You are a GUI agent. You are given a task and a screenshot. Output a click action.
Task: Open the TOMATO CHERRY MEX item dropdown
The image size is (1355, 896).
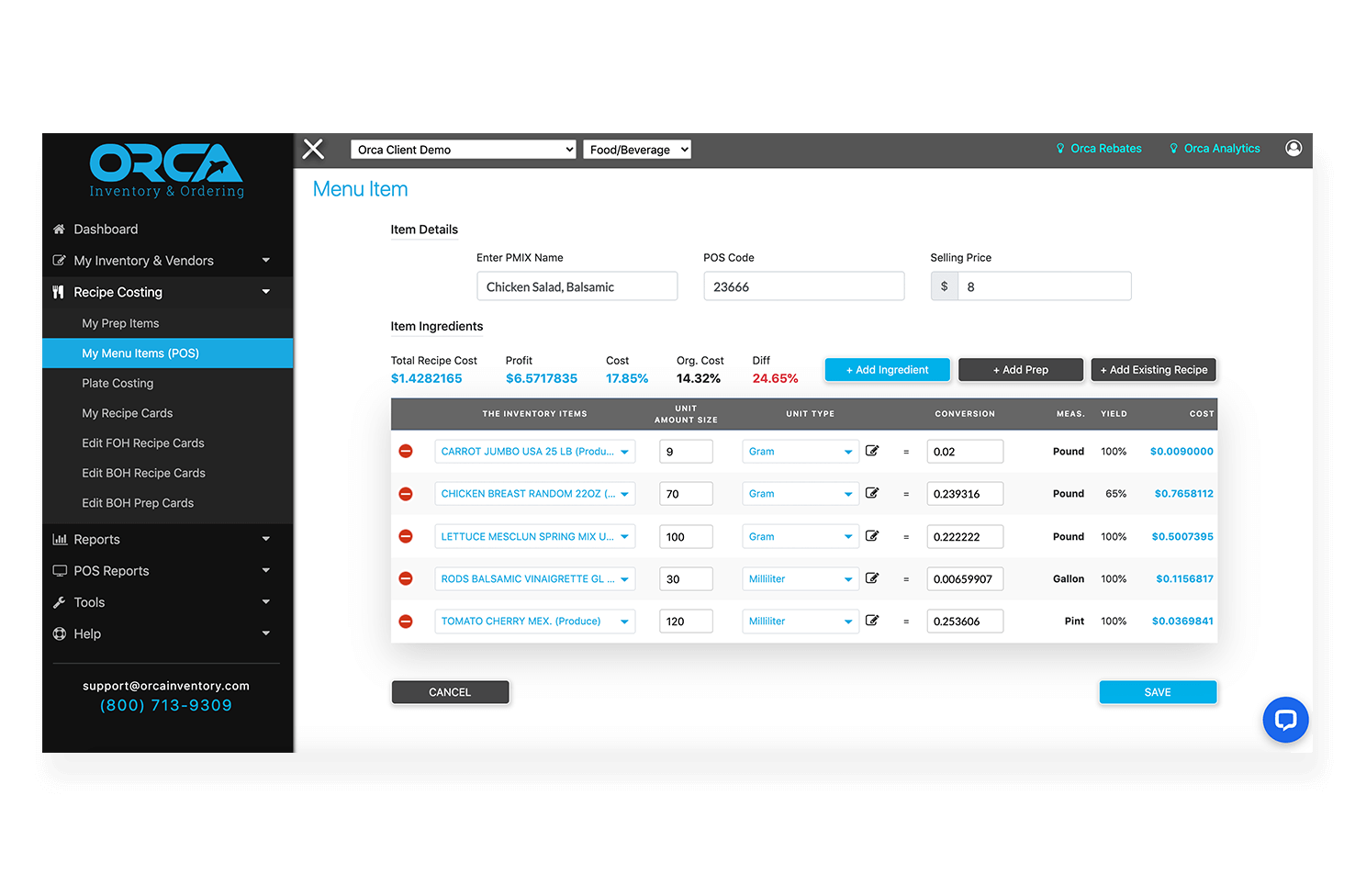535,622
